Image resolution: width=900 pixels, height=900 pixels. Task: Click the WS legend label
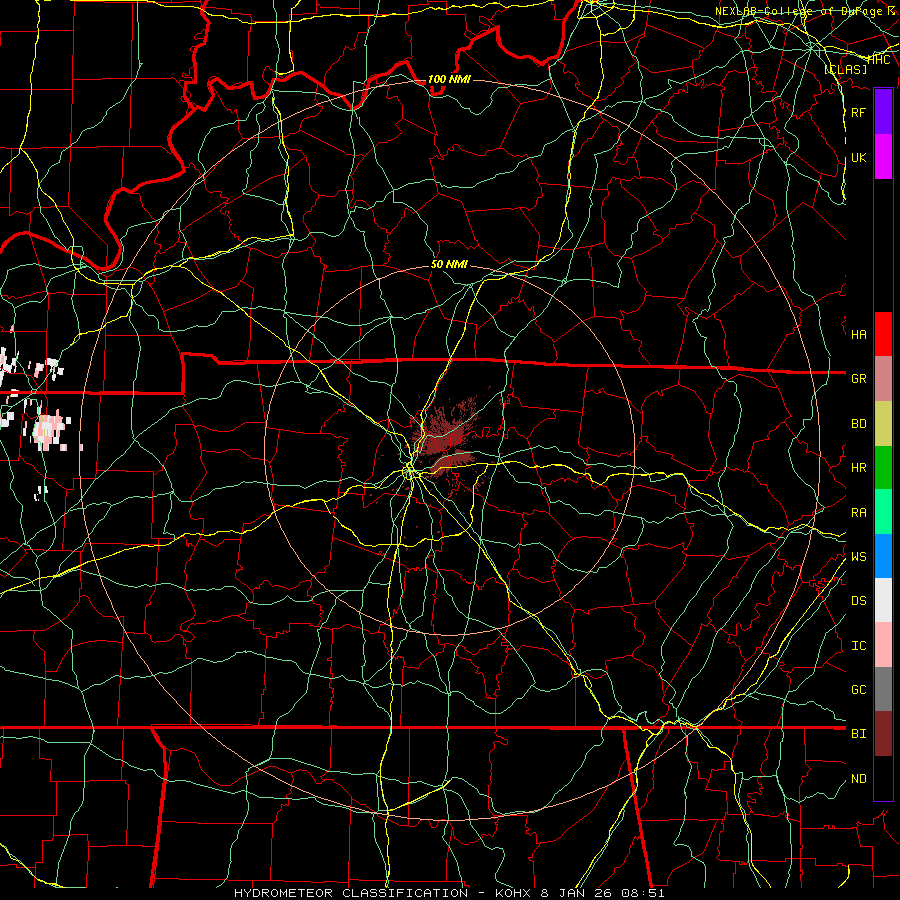[x=859, y=556]
